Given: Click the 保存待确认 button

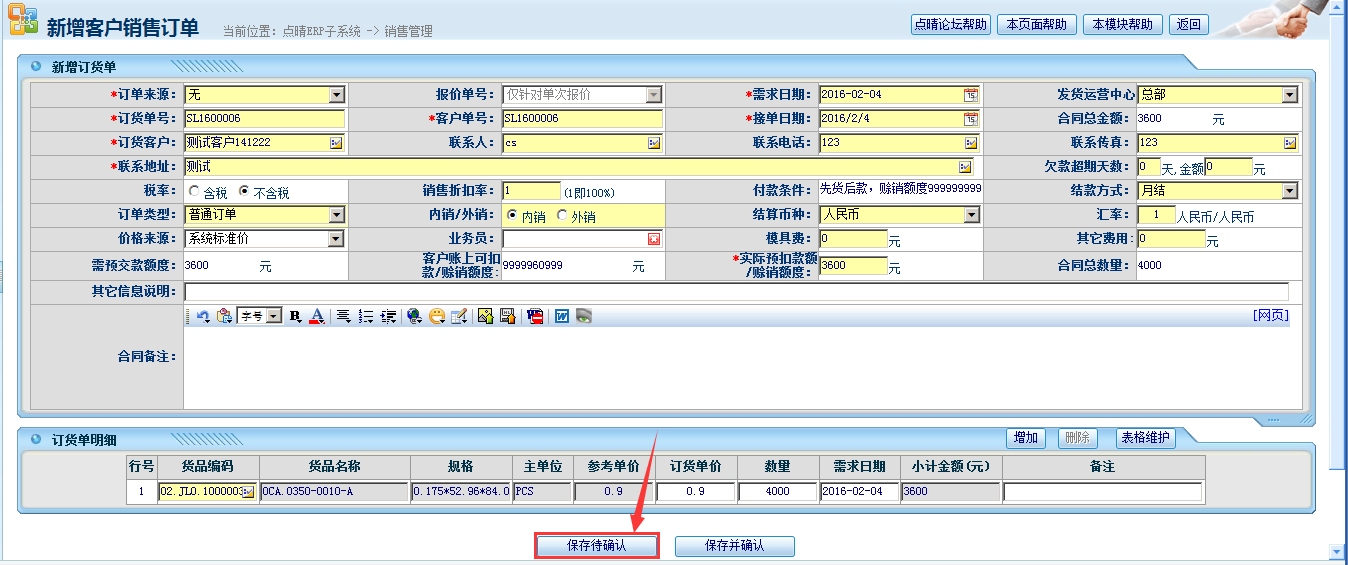Looking at the screenshot, I should [x=596, y=546].
